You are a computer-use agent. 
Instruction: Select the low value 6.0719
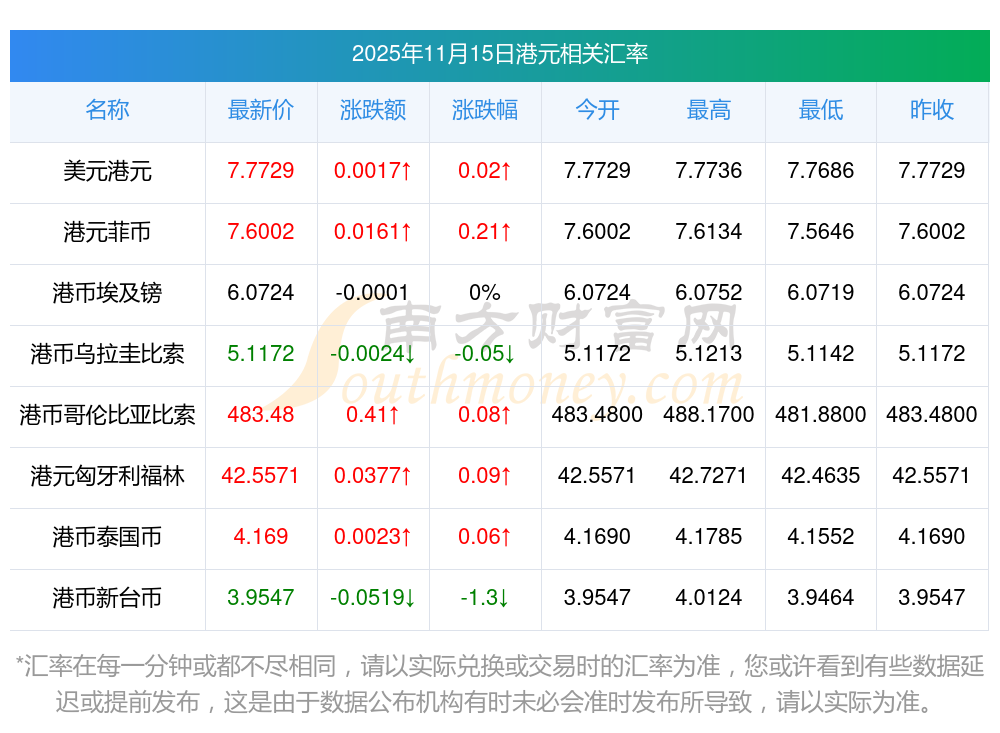(x=821, y=292)
